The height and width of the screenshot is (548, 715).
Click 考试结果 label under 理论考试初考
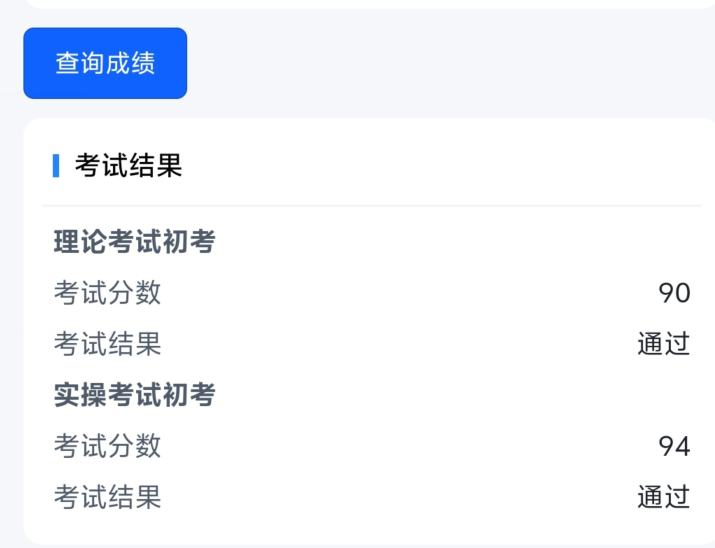click(x=107, y=344)
